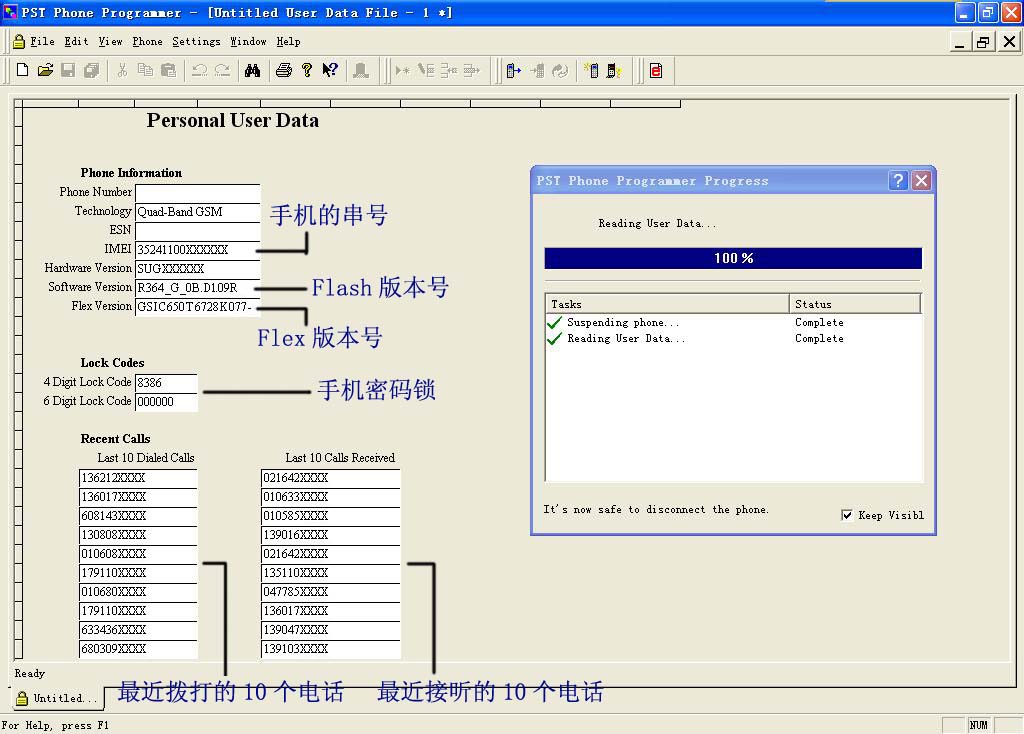Image resolution: width=1024 pixels, height=734 pixels.
Task: Click the help button in Progress dialog title
Action: click(898, 180)
